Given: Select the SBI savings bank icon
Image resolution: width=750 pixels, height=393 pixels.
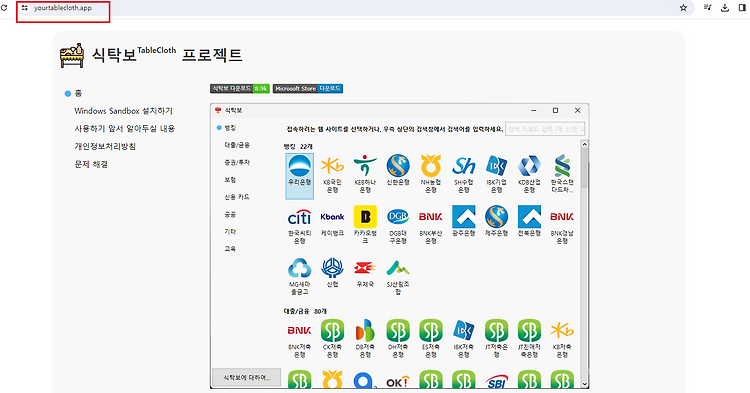Looking at the screenshot, I should pyautogui.click(x=496, y=381).
